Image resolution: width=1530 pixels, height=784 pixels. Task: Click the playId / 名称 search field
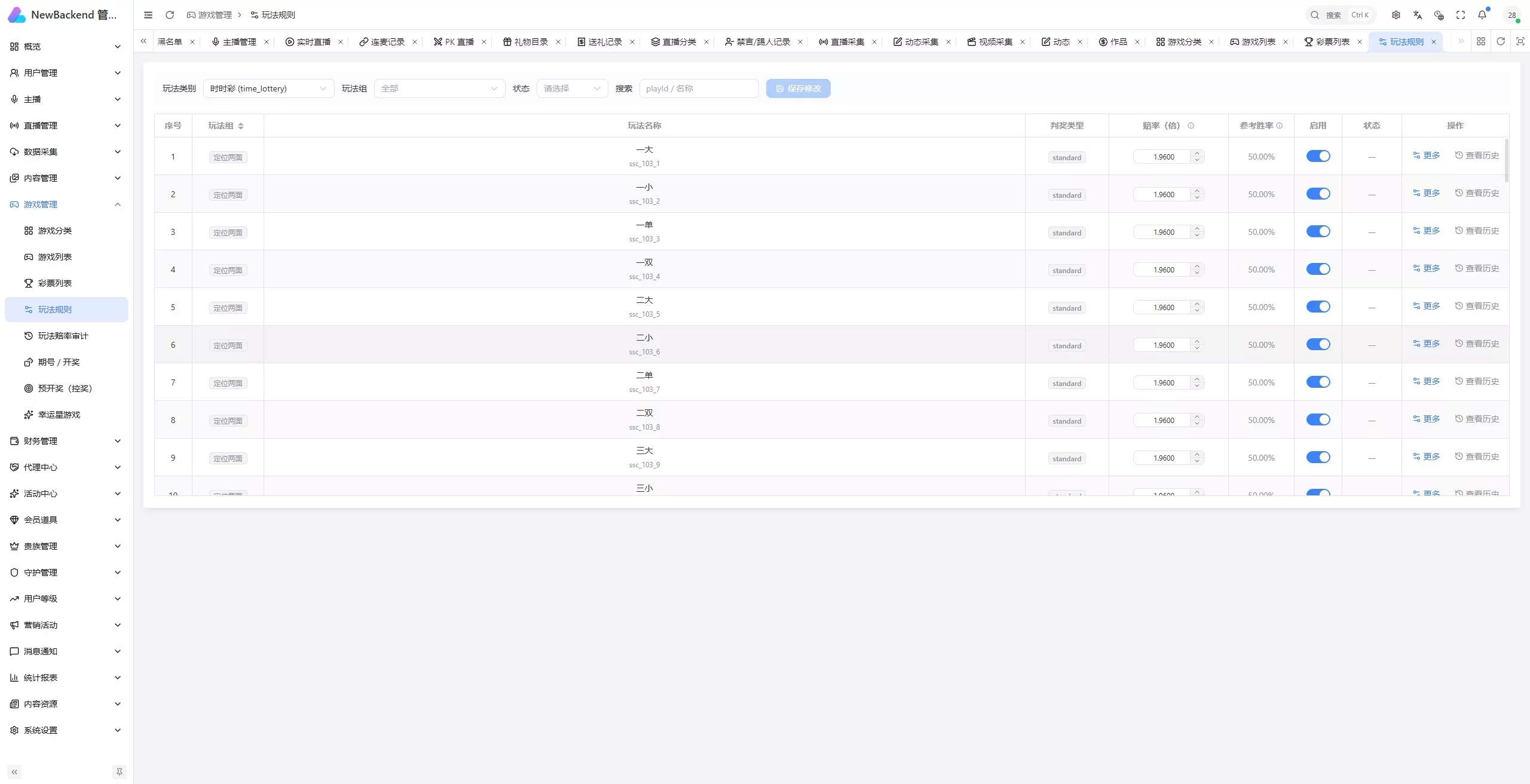pos(699,88)
